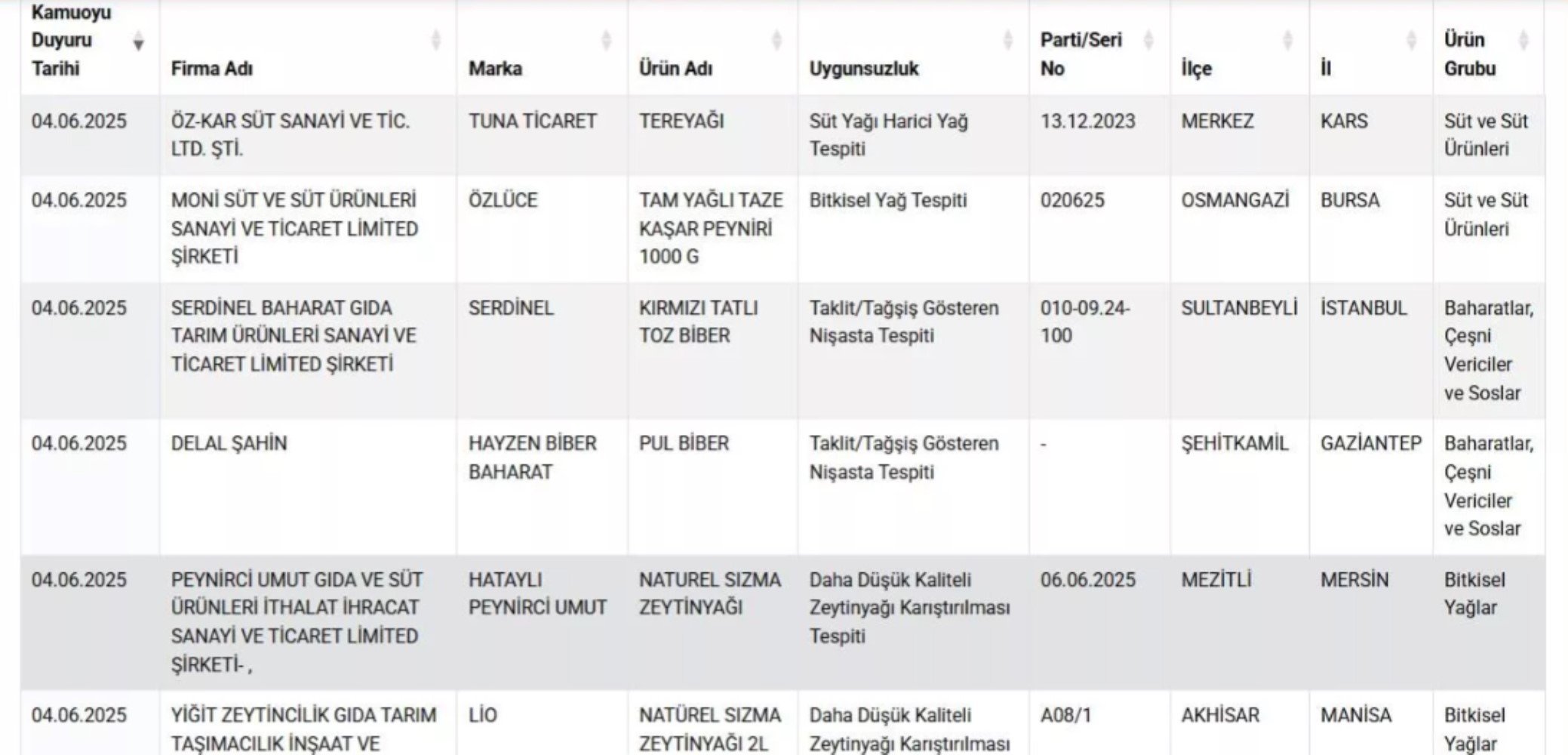Click the MEZİTLİ district cell
Screen dimensions: 1568x755
[x=1216, y=580]
